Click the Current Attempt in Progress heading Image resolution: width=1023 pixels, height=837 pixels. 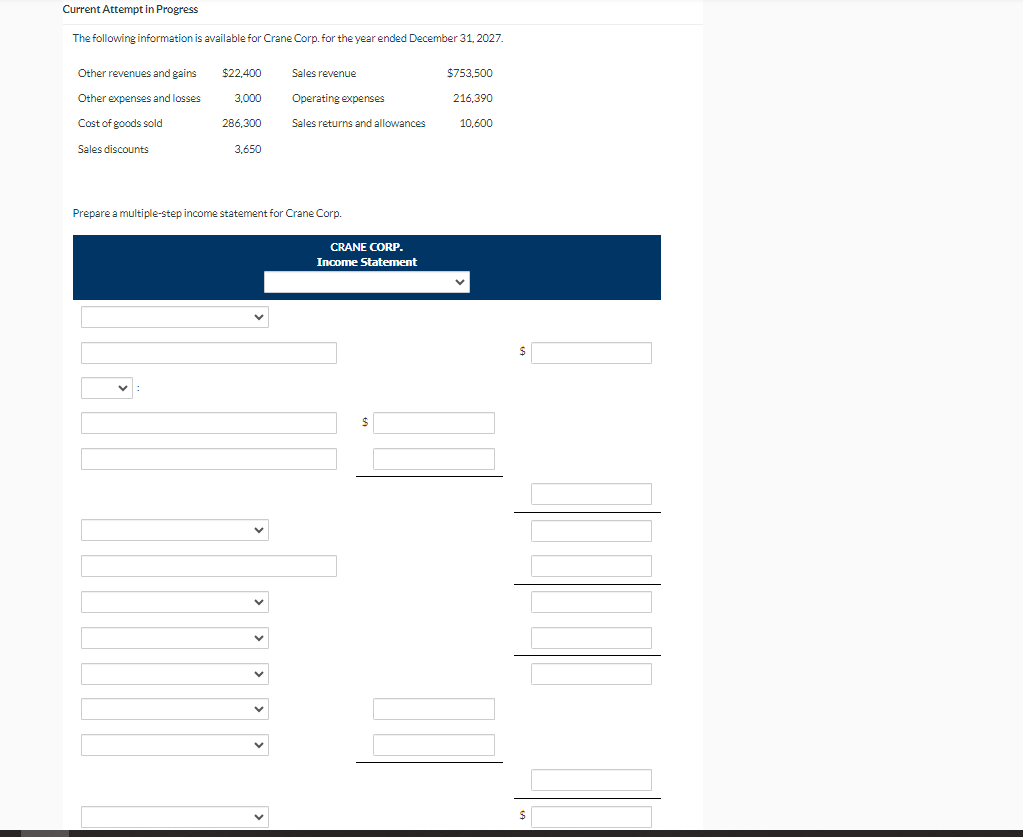[x=129, y=9]
